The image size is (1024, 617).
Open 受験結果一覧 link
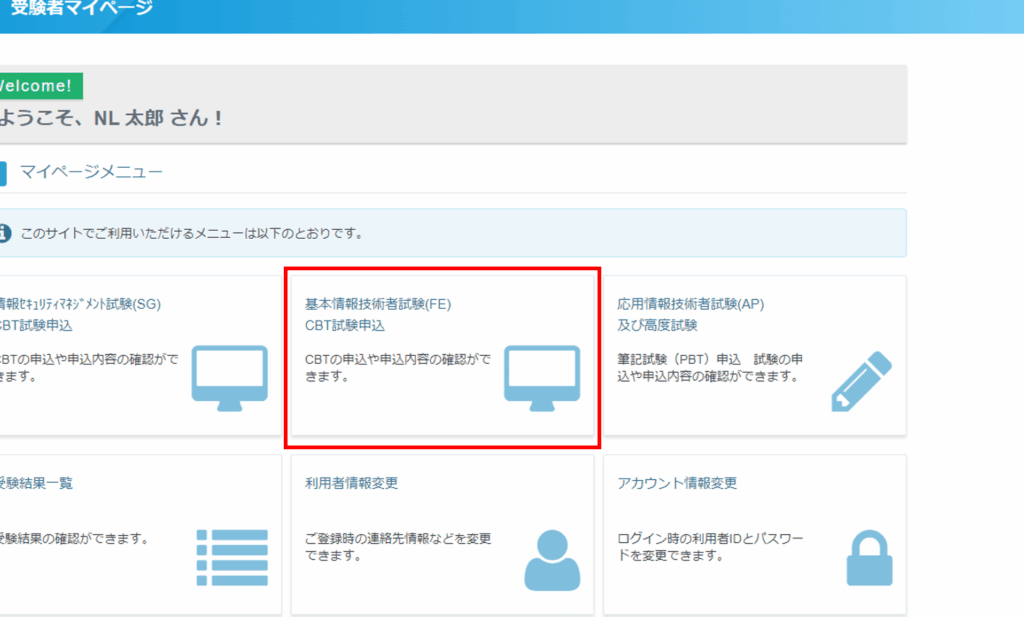point(36,483)
